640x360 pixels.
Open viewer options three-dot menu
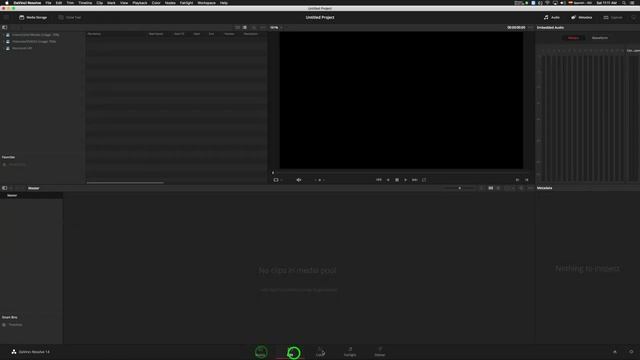coord(530,27)
